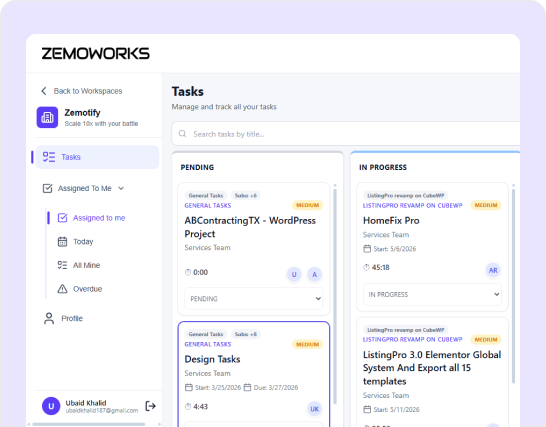Open the Design Tasks card title
Screen dimensions: 546x427
(212, 359)
